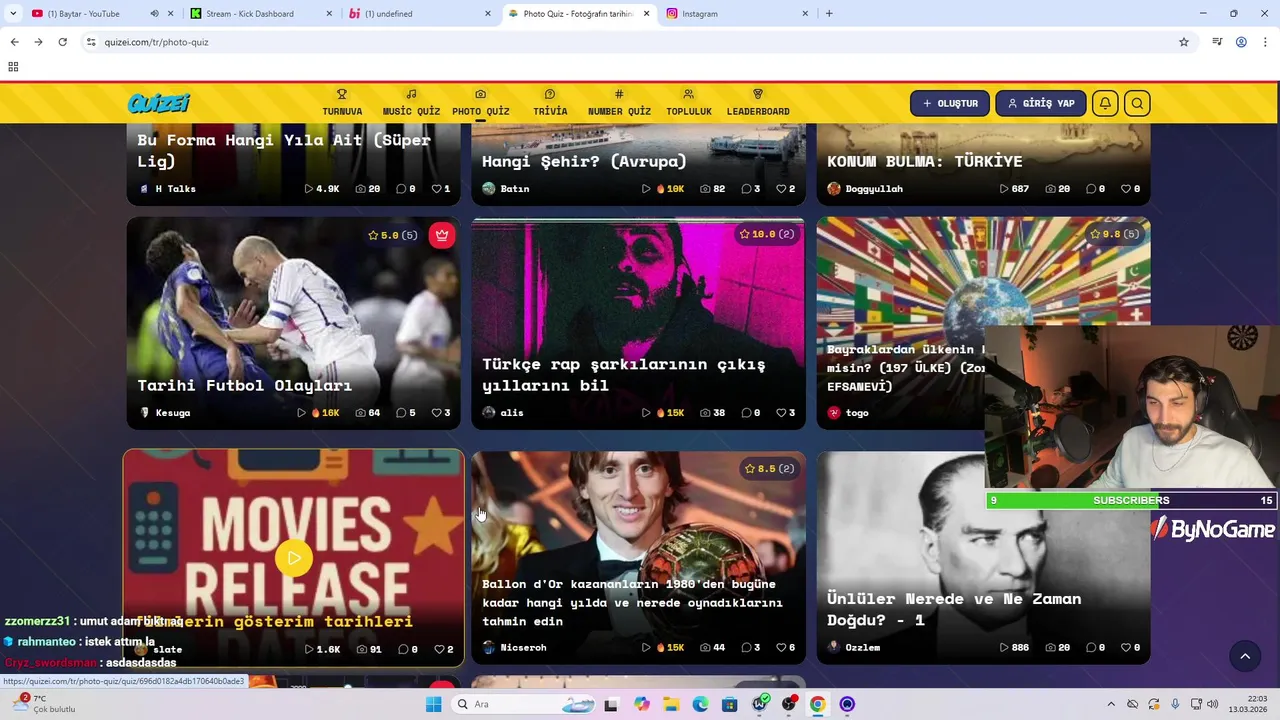Open the Leaderboard page
Viewport: 1280px width, 720px height.
click(x=758, y=103)
